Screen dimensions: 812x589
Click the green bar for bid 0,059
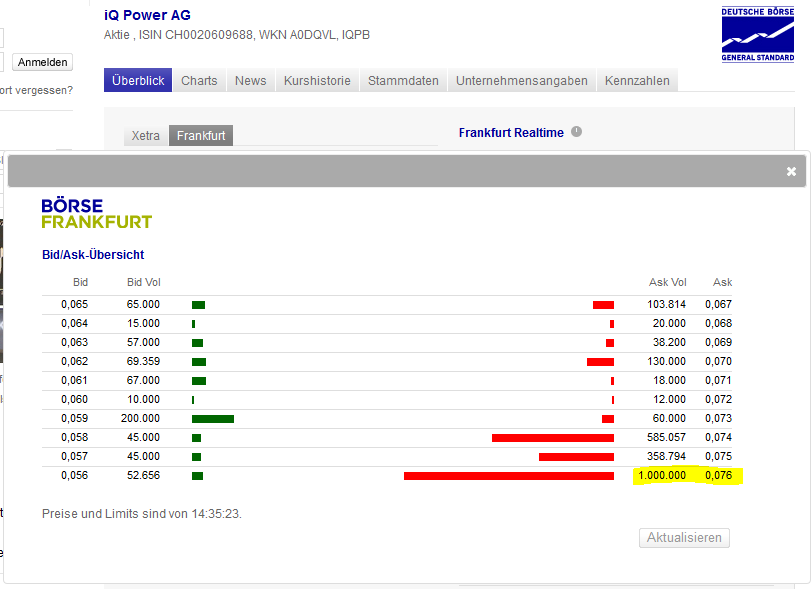[213, 419]
